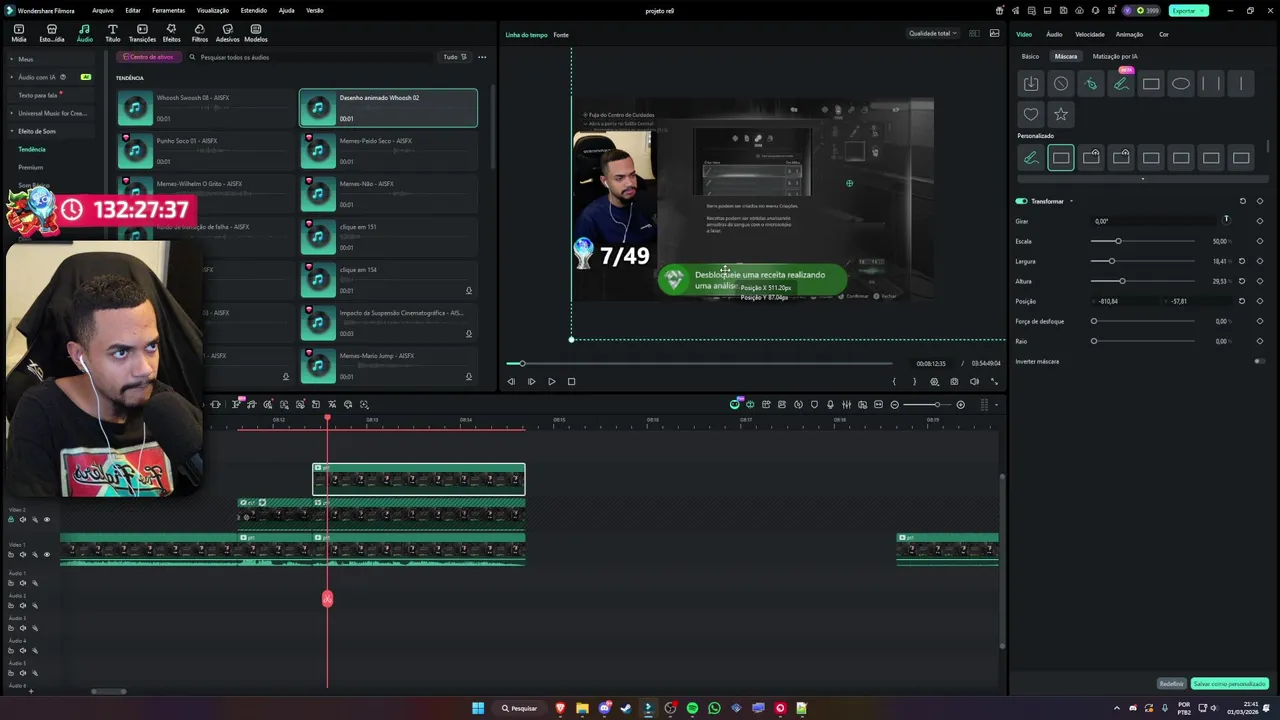Screen dimensions: 1280x720
Task: Open preview volume control
Action: [974, 381]
